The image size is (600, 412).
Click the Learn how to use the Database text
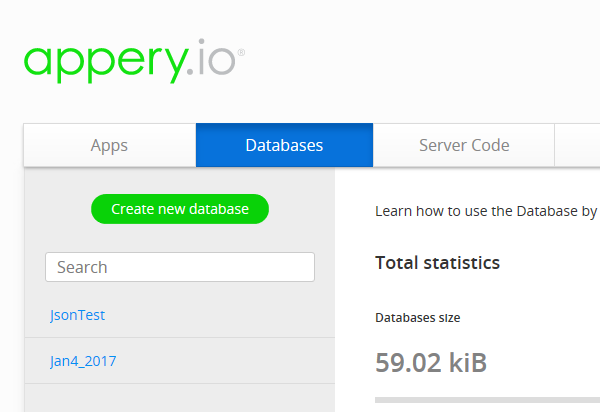[x=486, y=211]
